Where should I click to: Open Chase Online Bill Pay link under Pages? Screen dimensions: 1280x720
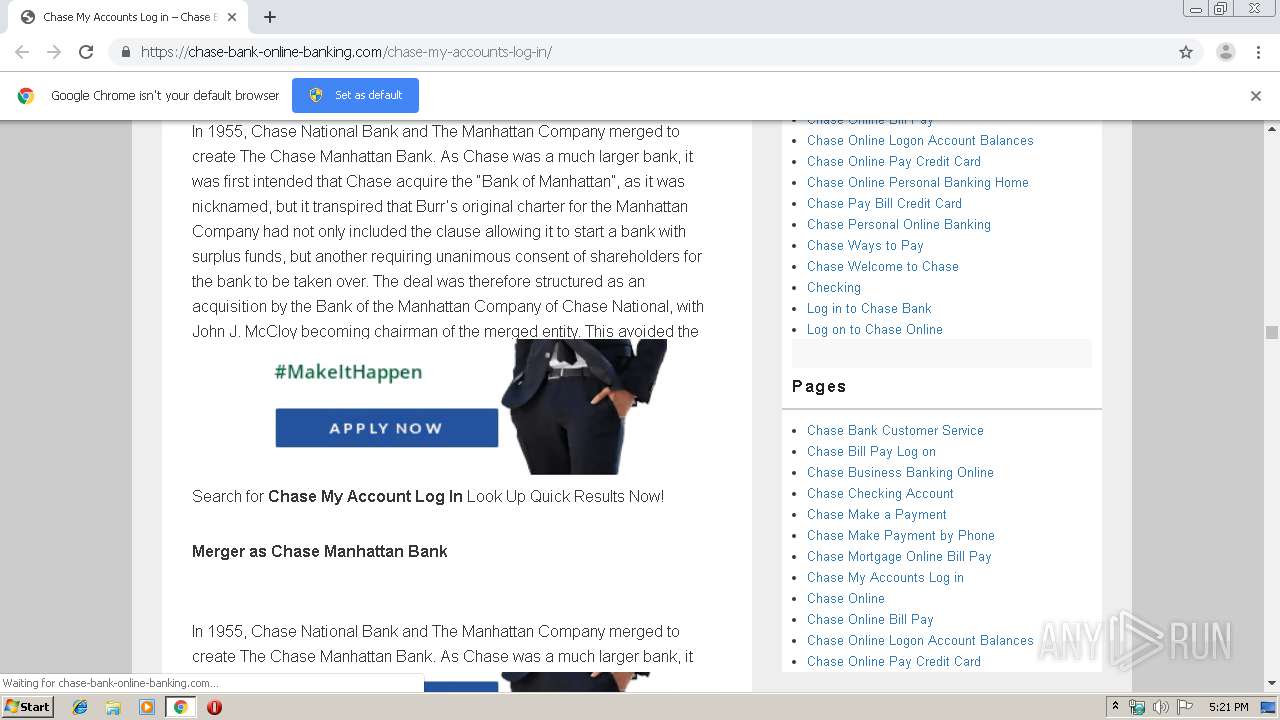(870, 619)
